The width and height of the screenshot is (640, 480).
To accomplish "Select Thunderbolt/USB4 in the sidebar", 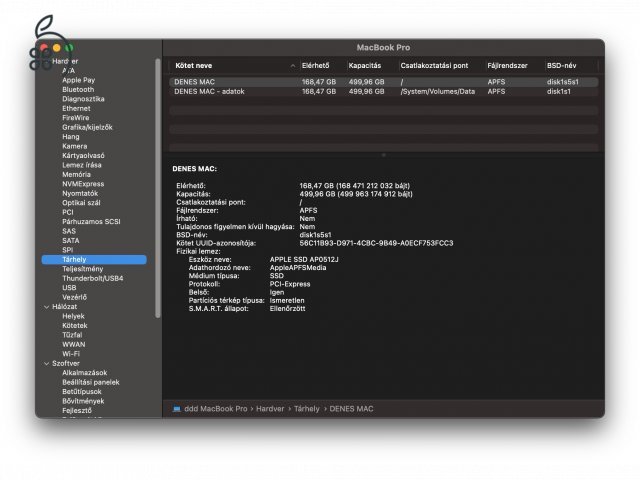I will tap(93, 278).
